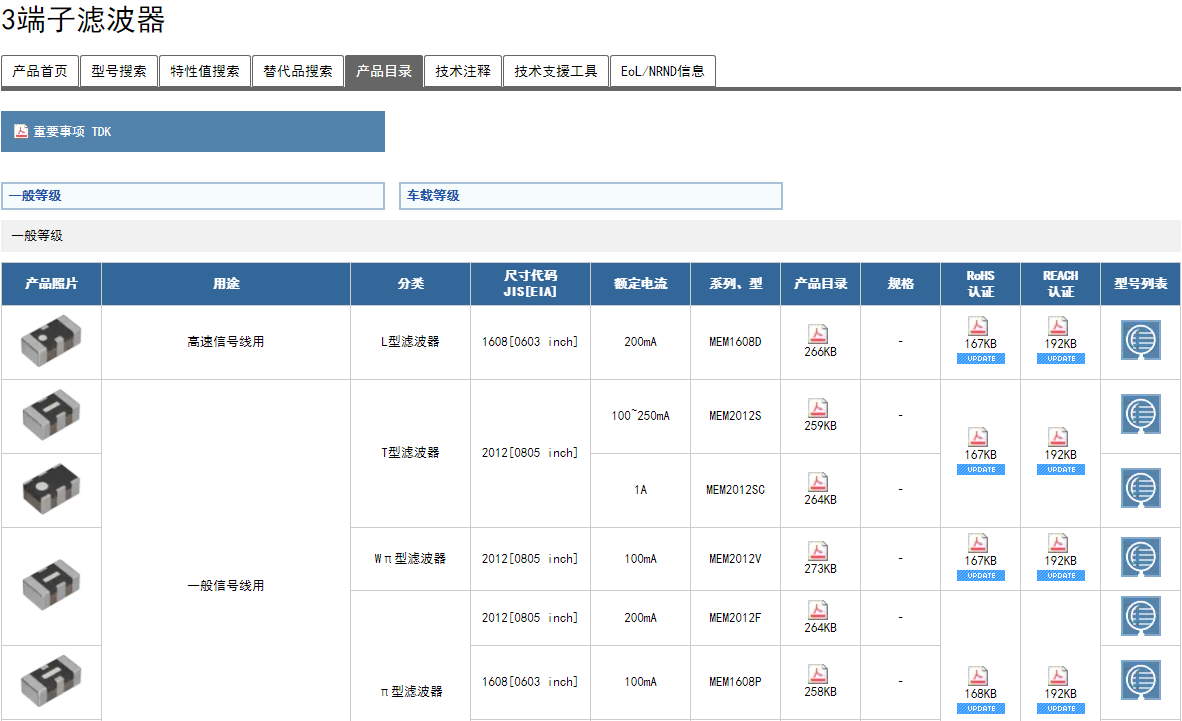
Task: Open the model list icon for MEM1608D
Action: (x=1140, y=341)
